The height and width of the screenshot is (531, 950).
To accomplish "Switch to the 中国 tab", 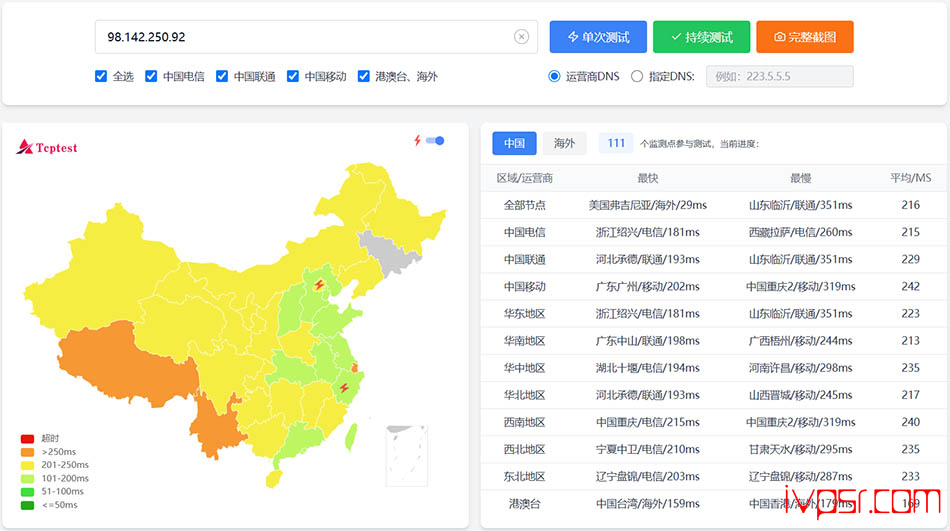I will click(514, 143).
